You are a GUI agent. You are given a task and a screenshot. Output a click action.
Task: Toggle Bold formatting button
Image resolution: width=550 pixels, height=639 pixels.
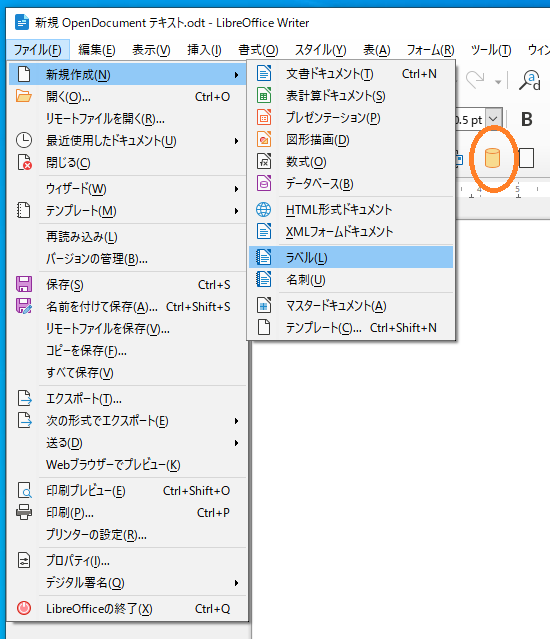527,119
